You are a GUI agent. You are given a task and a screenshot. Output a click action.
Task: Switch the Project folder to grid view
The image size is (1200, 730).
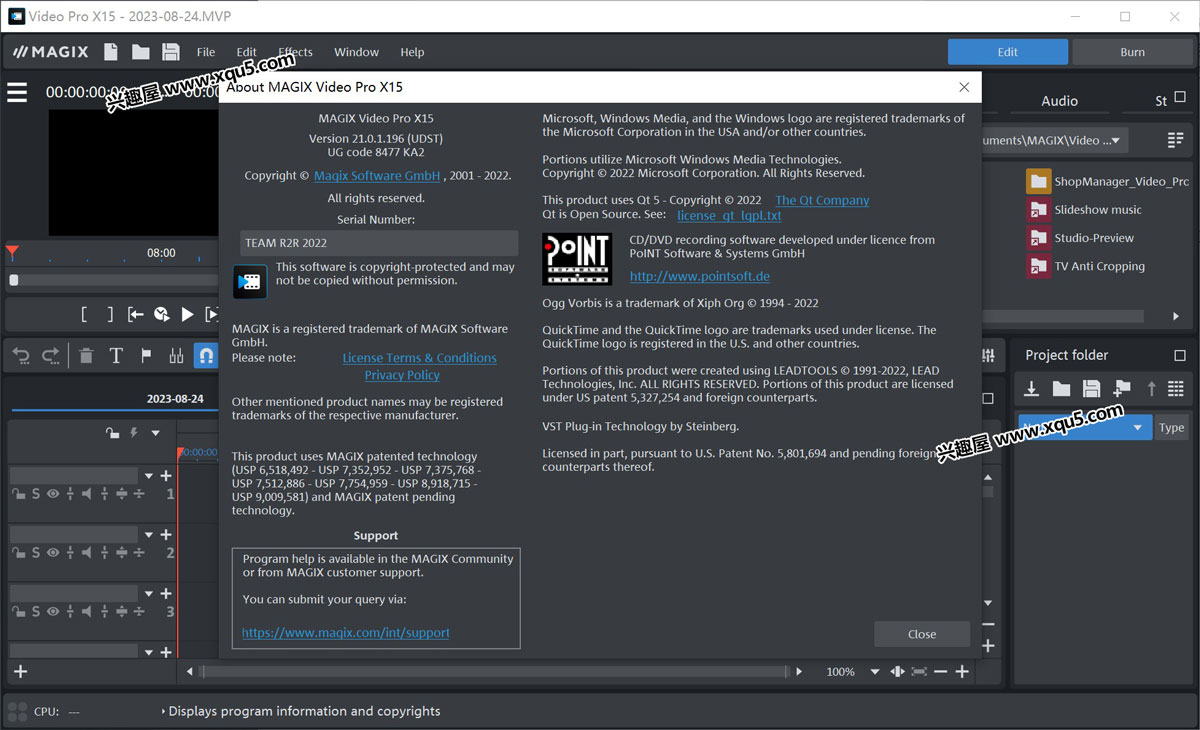coord(1176,389)
